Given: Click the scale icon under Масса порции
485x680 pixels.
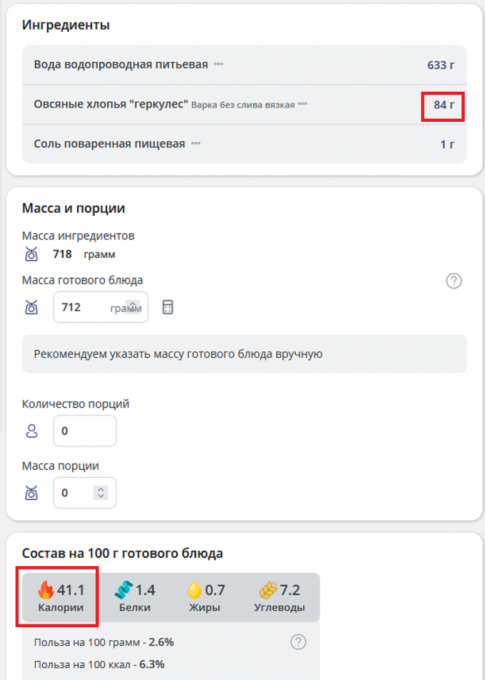Looking at the screenshot, I should (31, 493).
